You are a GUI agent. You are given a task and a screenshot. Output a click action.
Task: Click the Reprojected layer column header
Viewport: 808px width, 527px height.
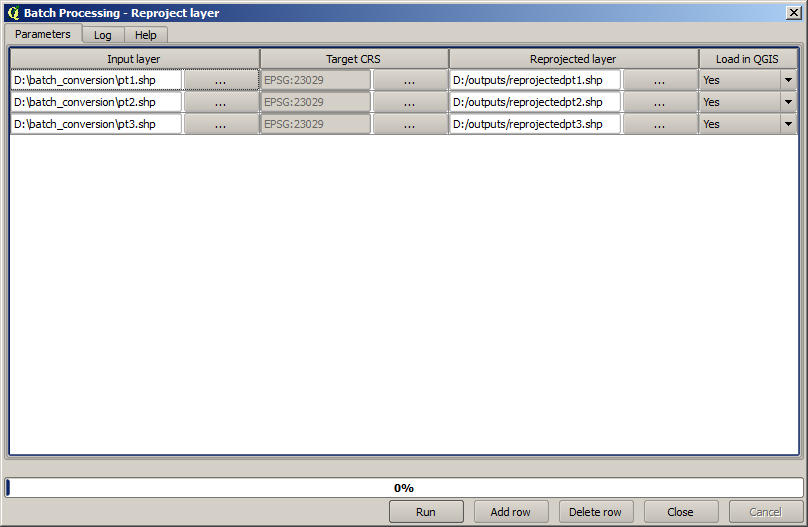(x=573, y=59)
